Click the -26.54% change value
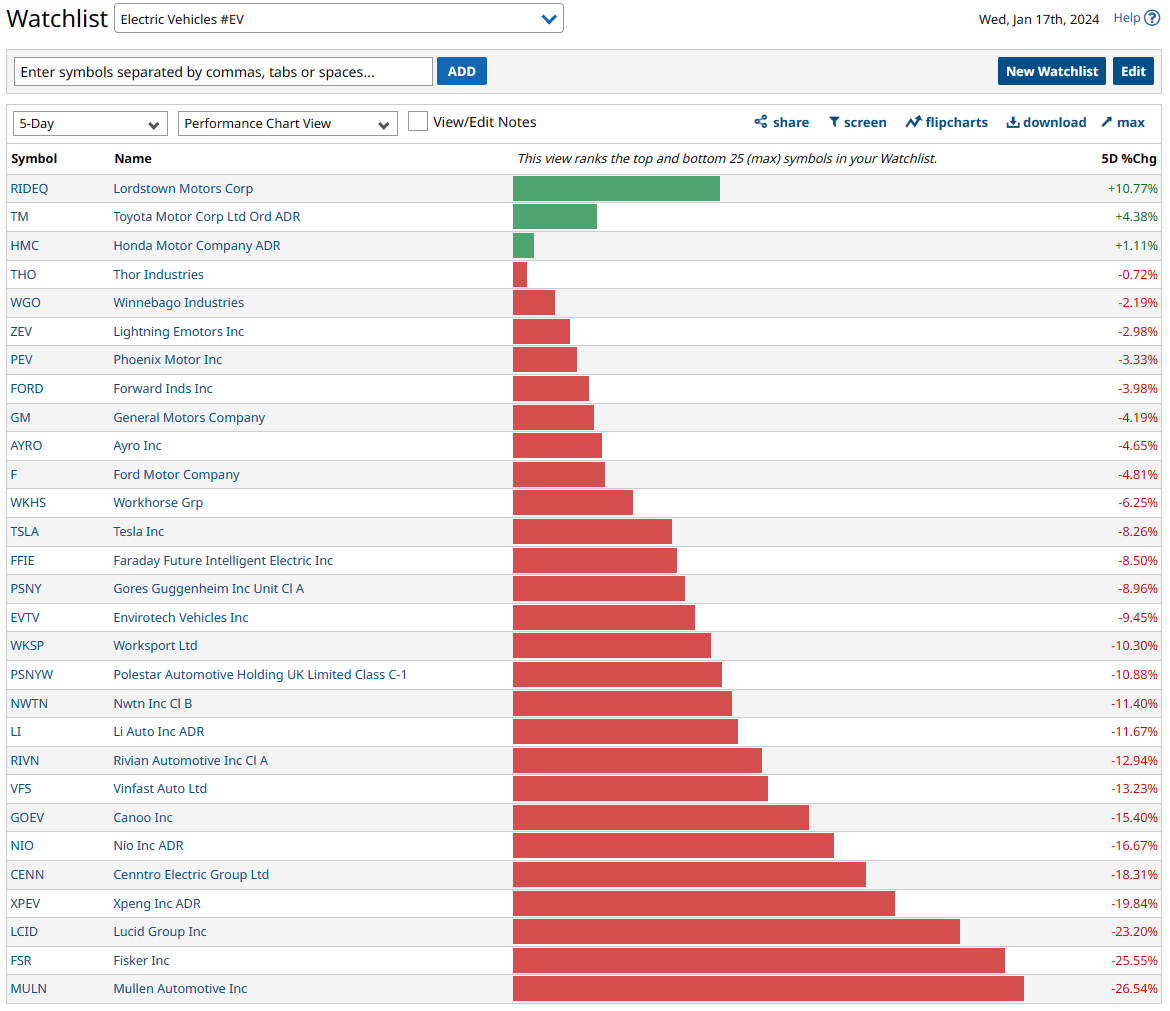The height and width of the screenshot is (1011, 1170). click(1134, 989)
